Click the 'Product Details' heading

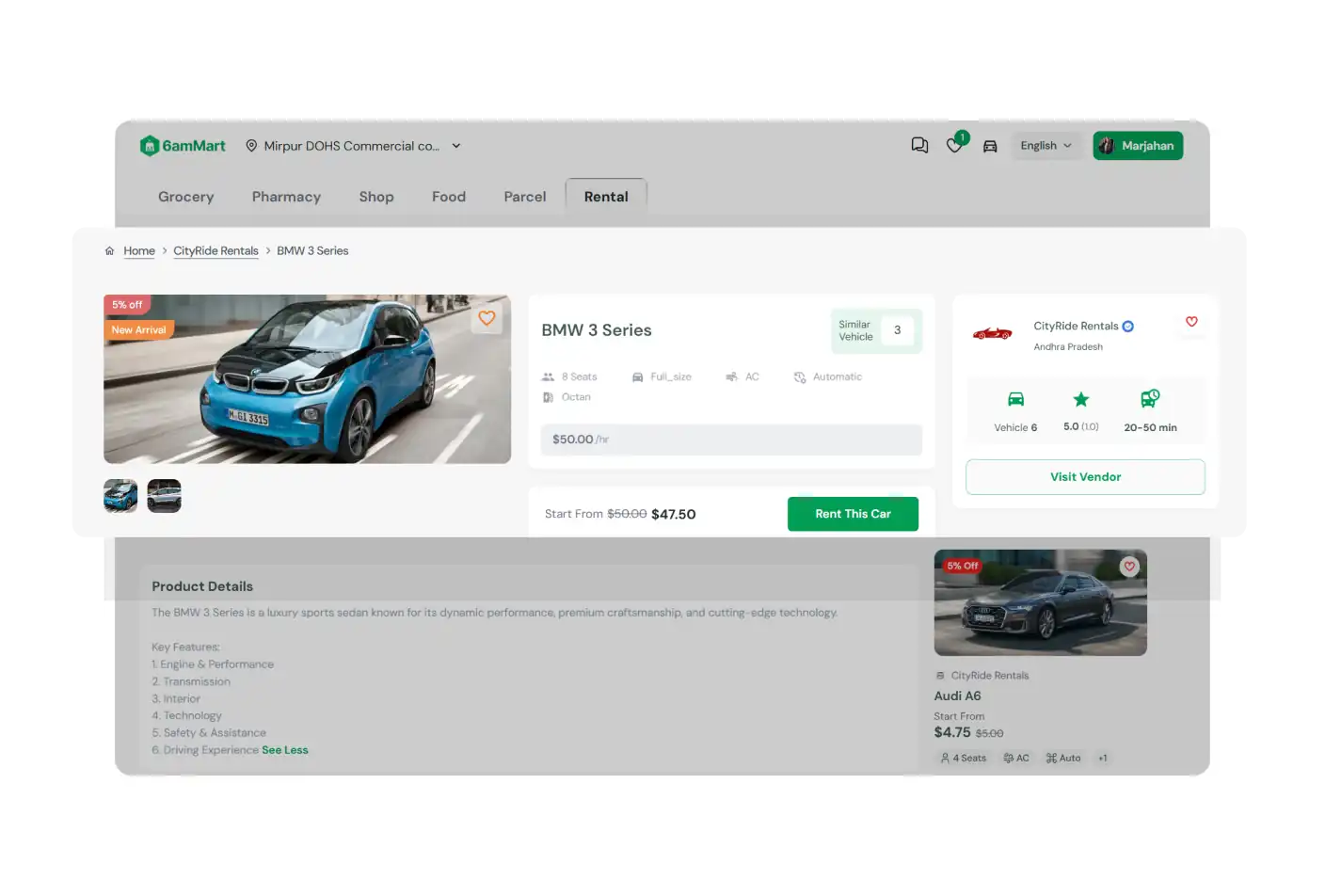tap(202, 586)
